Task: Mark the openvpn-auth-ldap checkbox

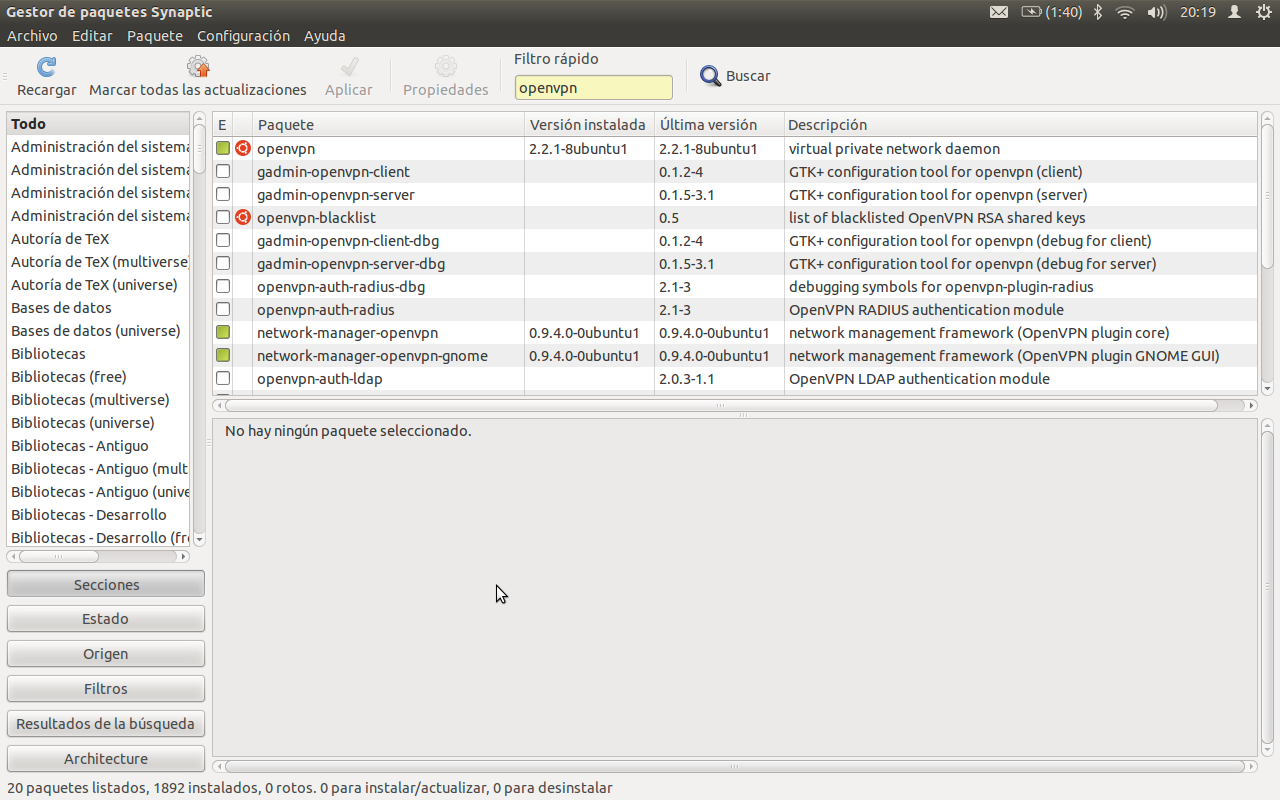Action: [x=223, y=378]
